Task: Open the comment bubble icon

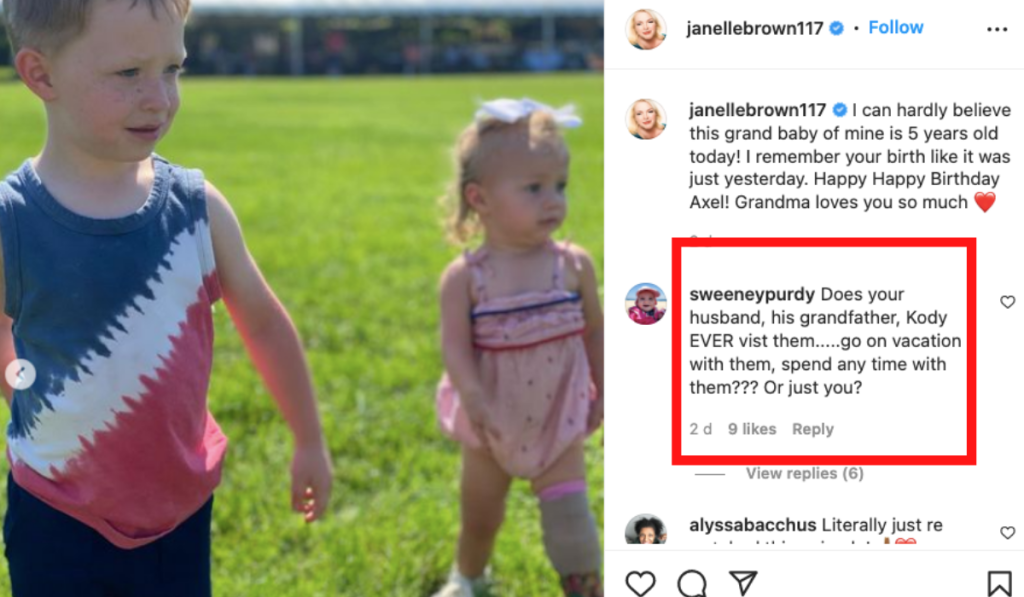Action: coord(692,583)
